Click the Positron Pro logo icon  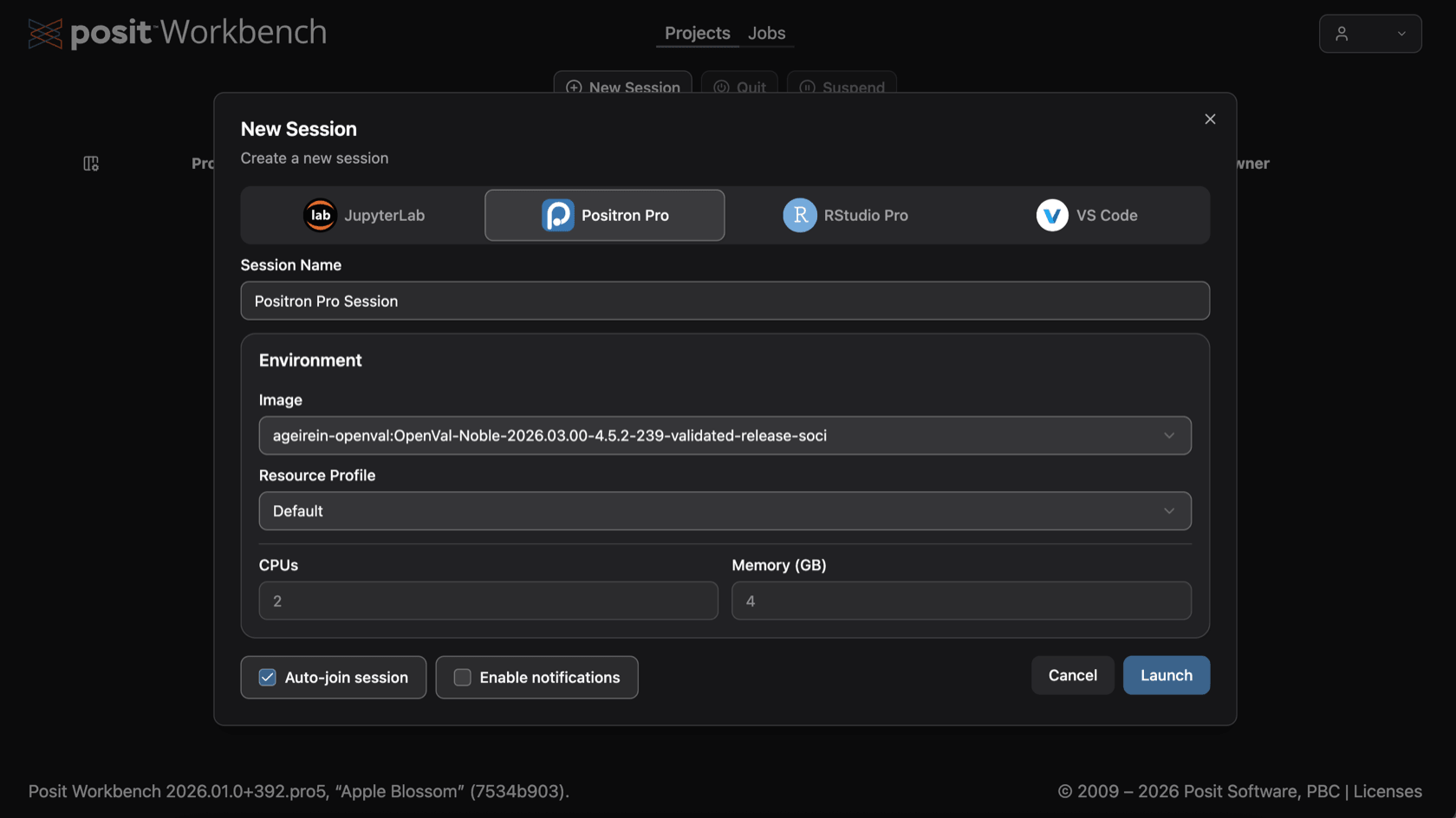click(558, 215)
